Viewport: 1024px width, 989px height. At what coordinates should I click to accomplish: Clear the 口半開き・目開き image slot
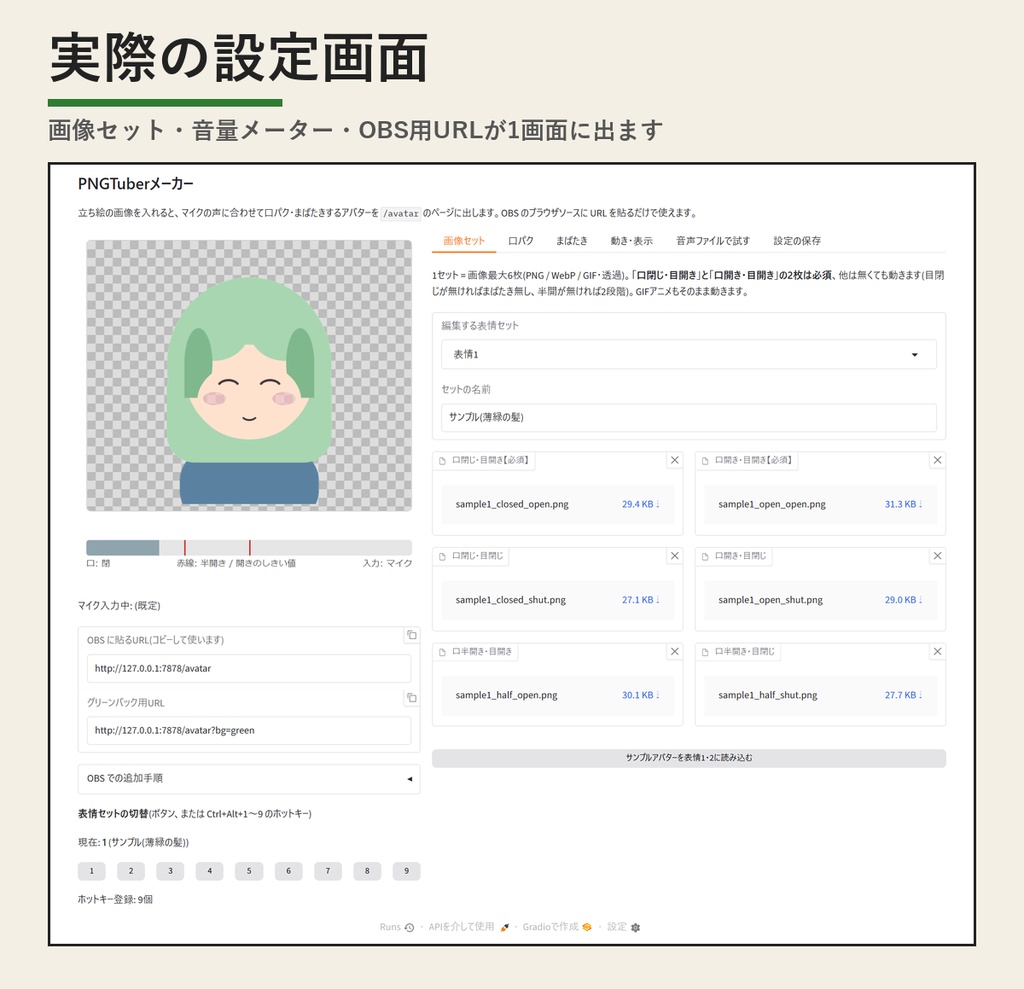click(675, 651)
